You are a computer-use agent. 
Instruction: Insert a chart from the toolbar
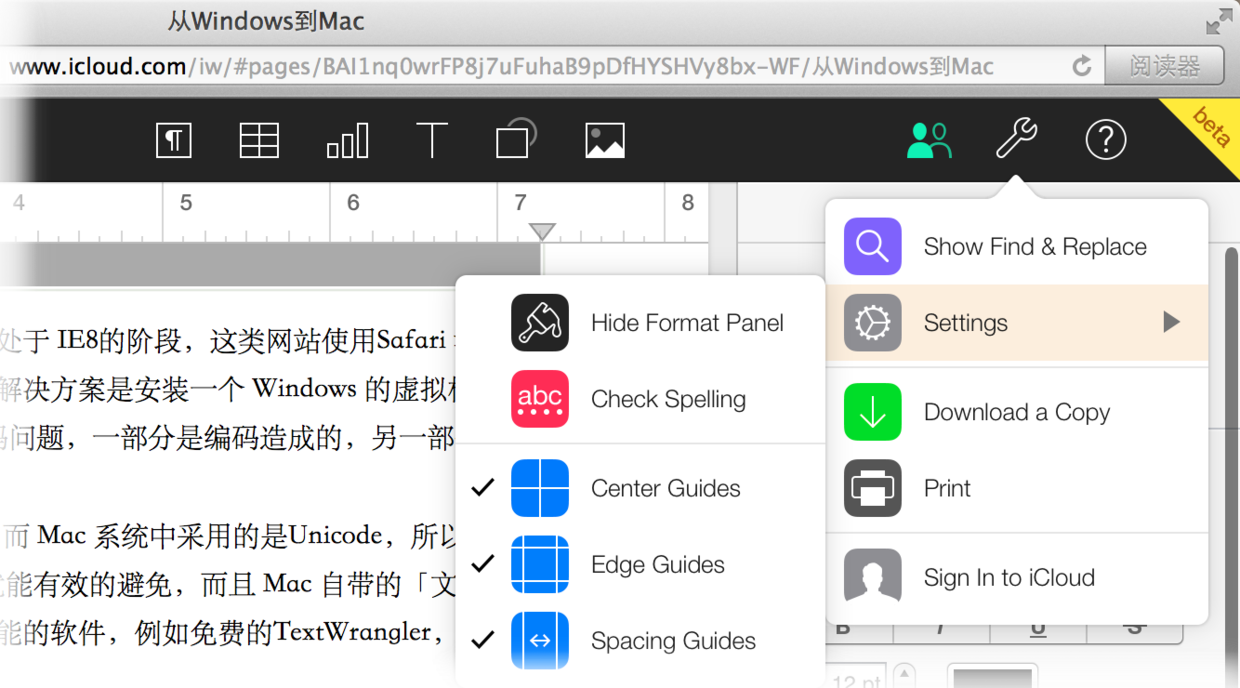[347, 140]
